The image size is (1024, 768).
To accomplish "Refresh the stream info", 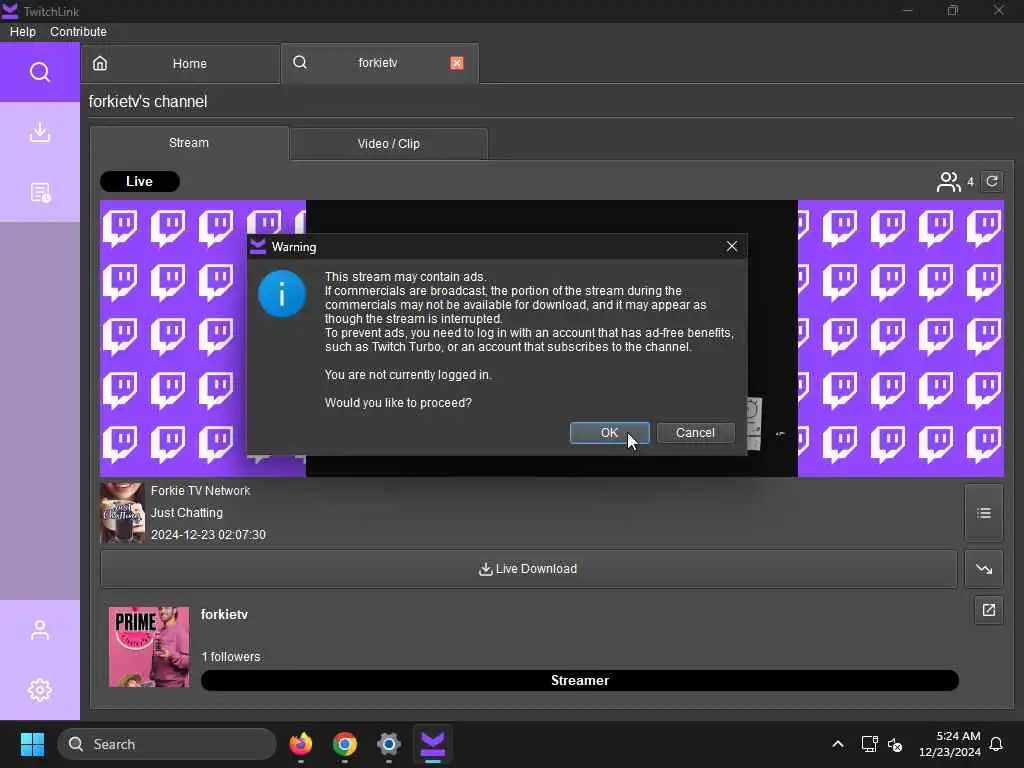I will click(x=992, y=182).
